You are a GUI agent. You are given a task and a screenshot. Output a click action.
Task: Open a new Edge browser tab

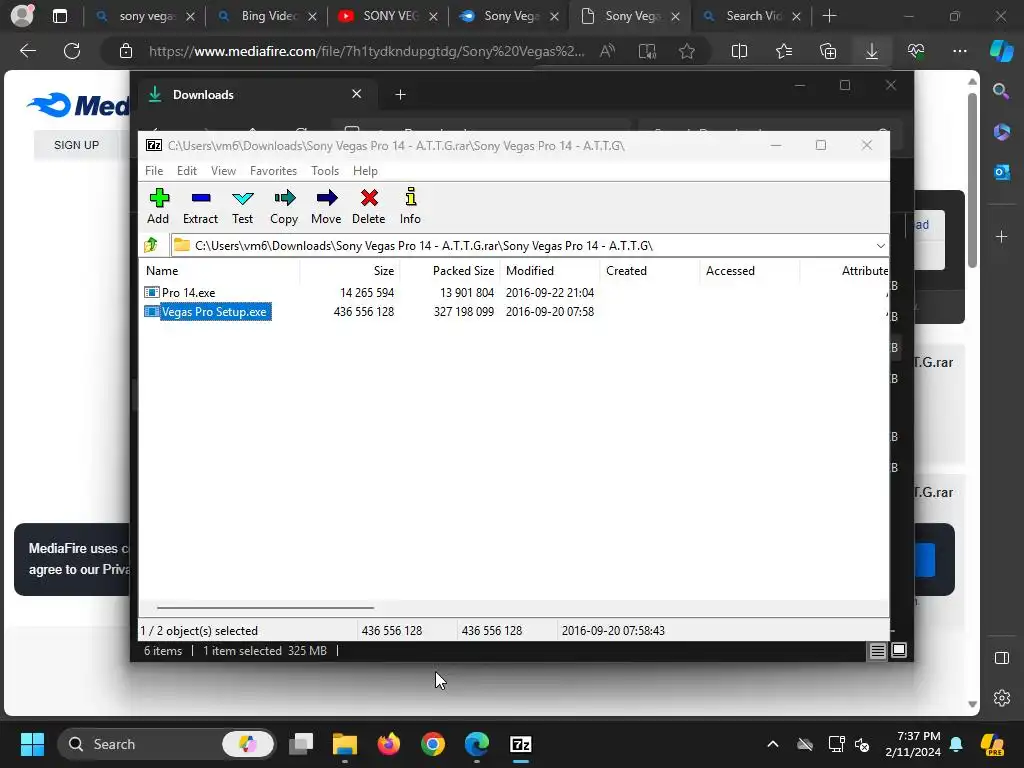coord(829,16)
